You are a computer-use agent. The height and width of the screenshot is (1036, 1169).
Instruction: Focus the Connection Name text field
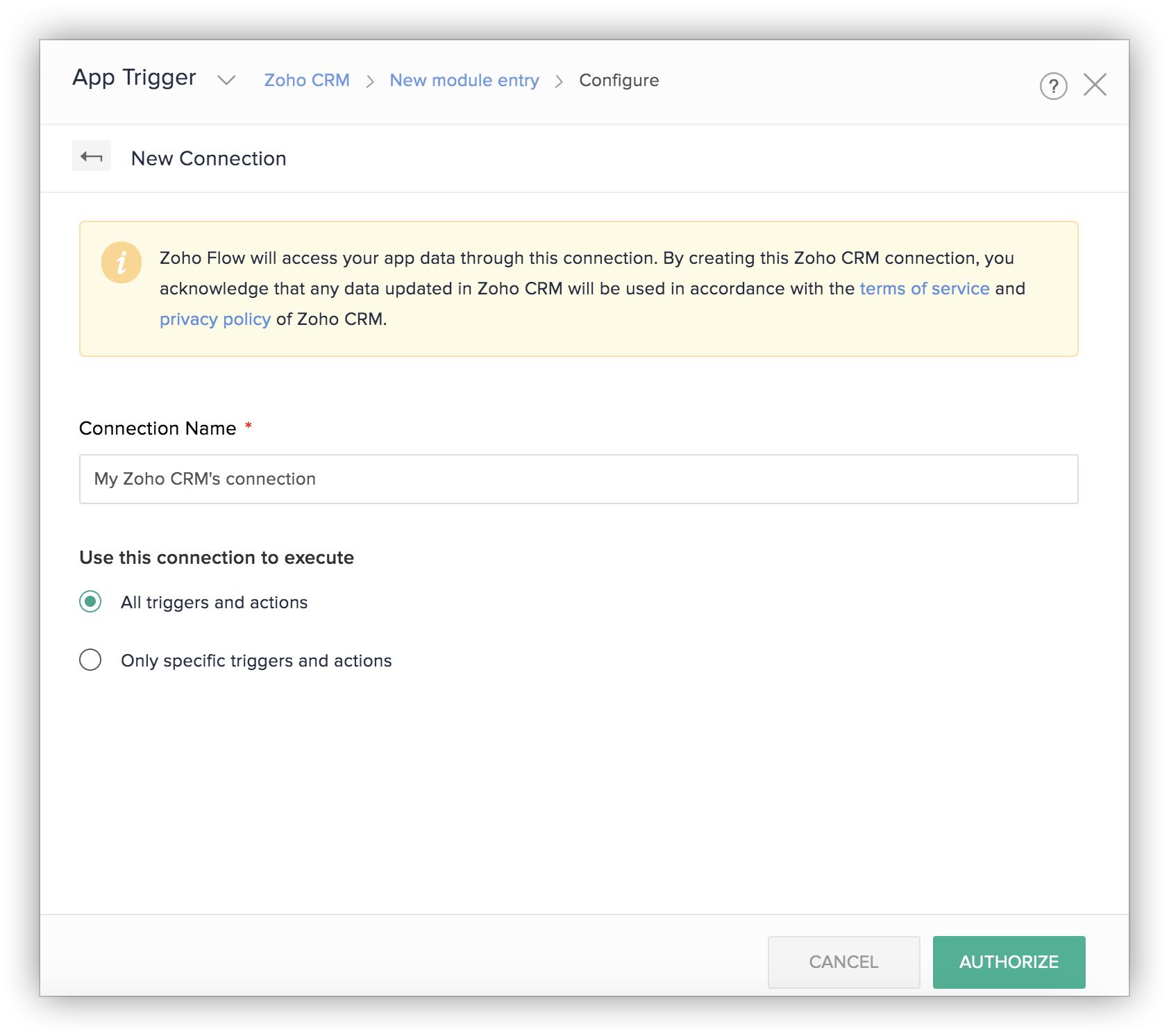(x=578, y=479)
